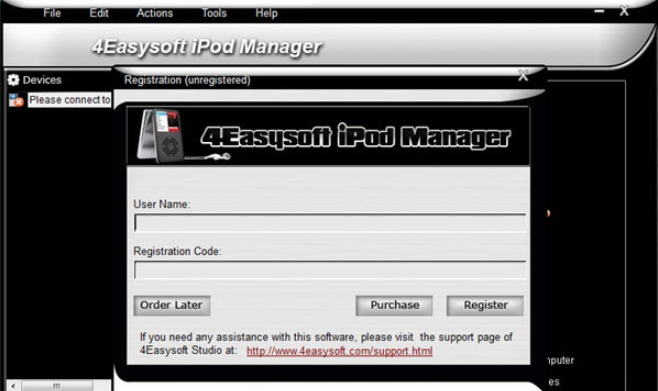Open the 4easysoft support page link
The height and width of the screenshot is (391, 658).
[339, 351]
